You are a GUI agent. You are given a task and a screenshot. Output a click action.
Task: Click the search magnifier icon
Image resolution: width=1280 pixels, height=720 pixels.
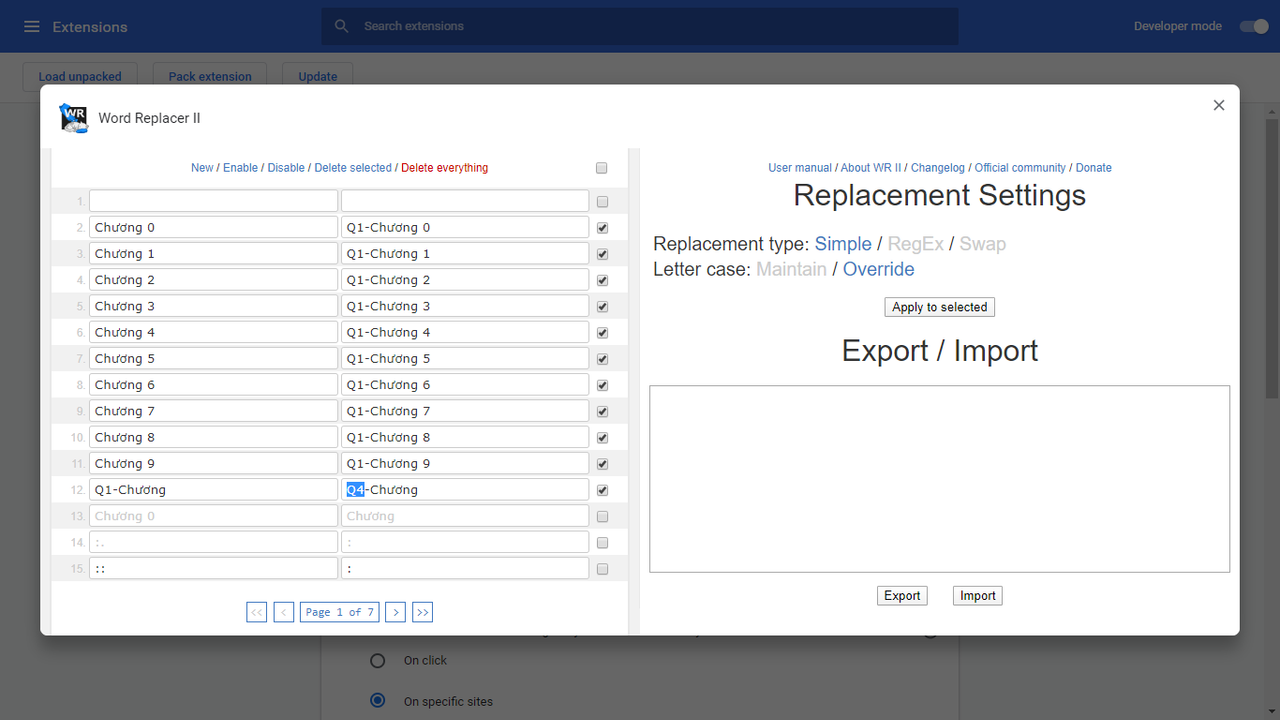point(342,26)
